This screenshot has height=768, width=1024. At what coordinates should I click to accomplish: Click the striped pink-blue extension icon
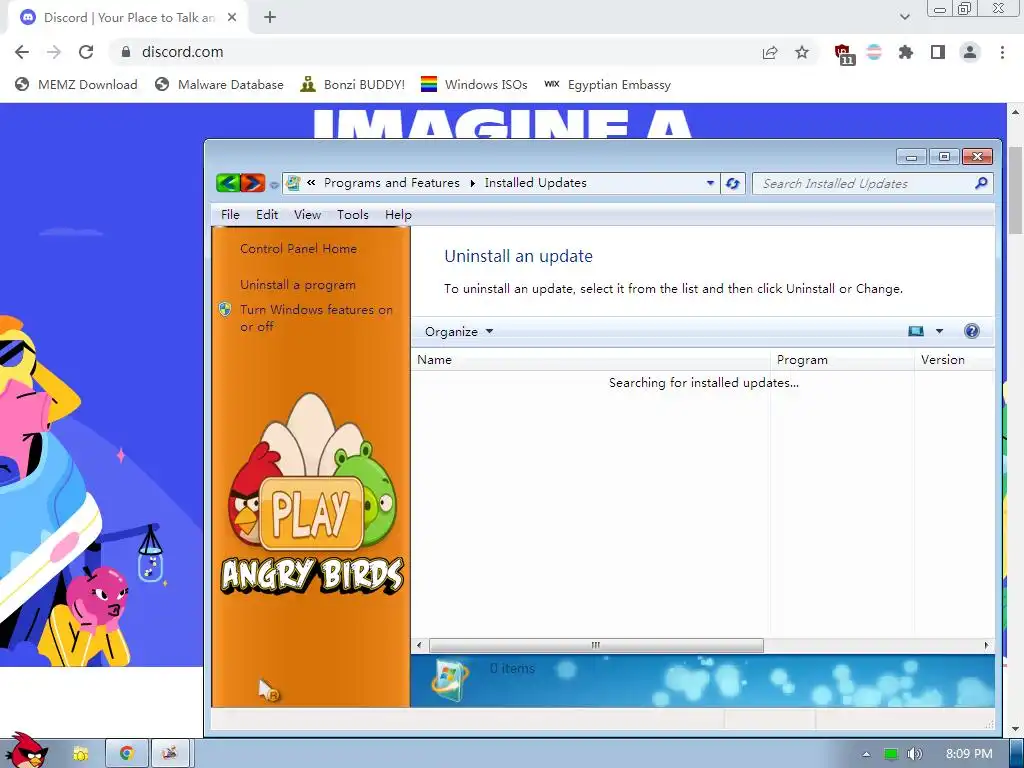click(x=874, y=52)
